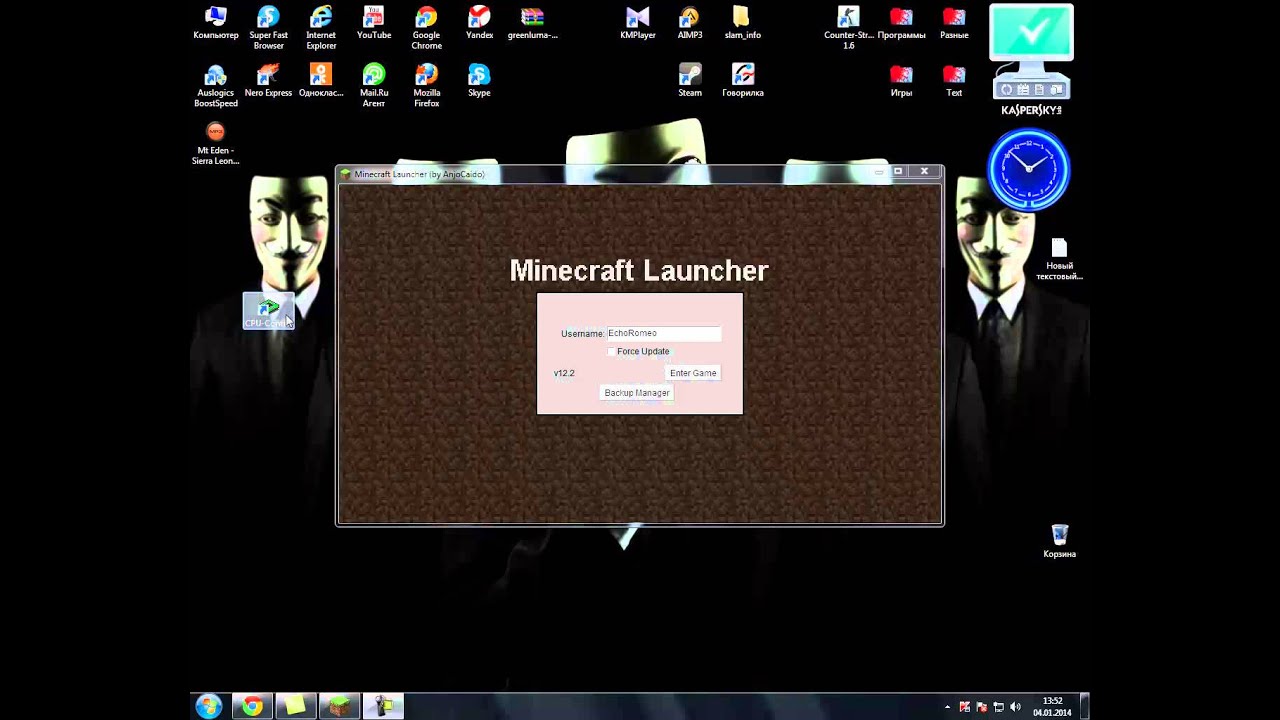Select the Mt Eden - Sierra Leone MP3 file
Image resolution: width=1280 pixels, height=720 pixels.
click(x=215, y=143)
